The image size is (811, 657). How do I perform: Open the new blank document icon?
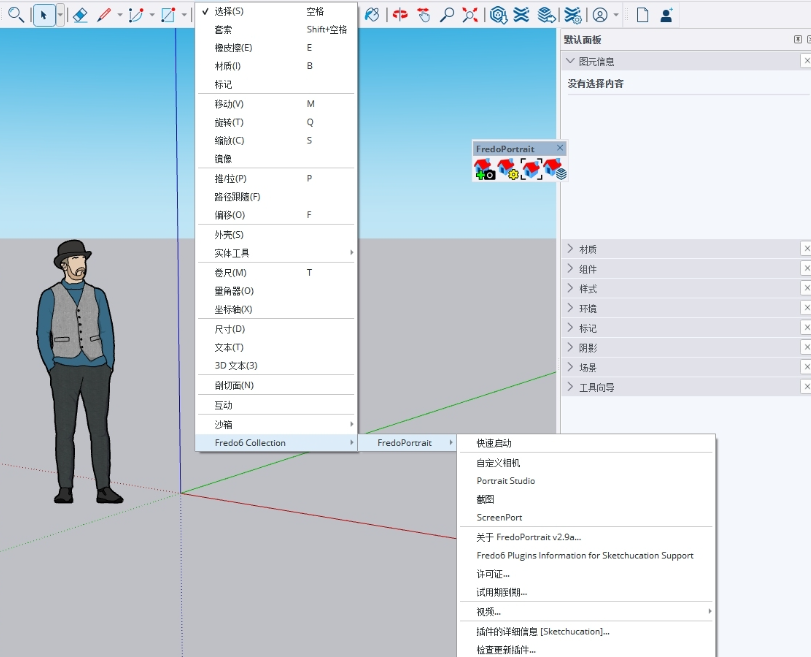(x=642, y=15)
